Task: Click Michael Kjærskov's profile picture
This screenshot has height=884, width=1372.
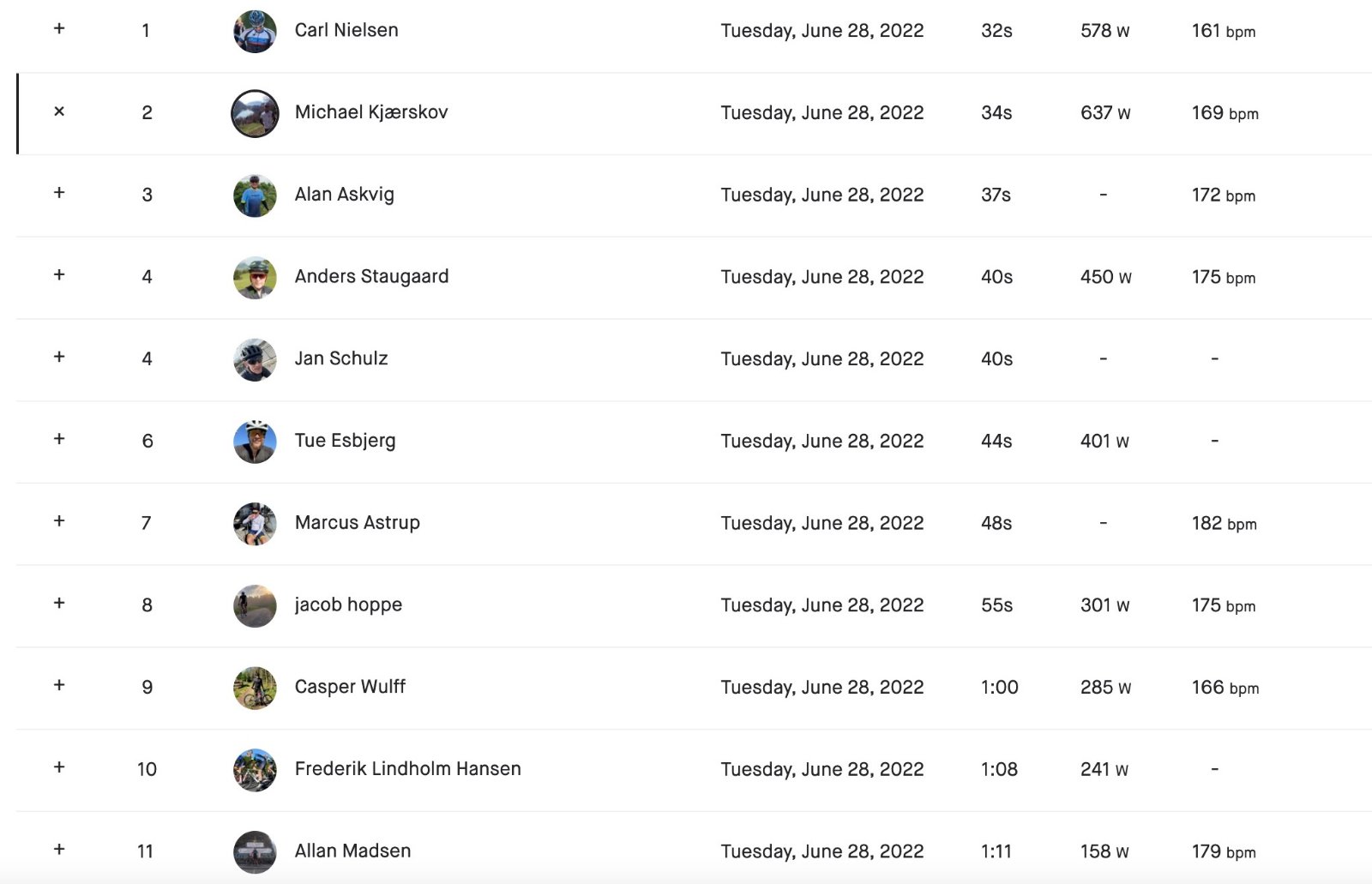Action: click(x=255, y=113)
